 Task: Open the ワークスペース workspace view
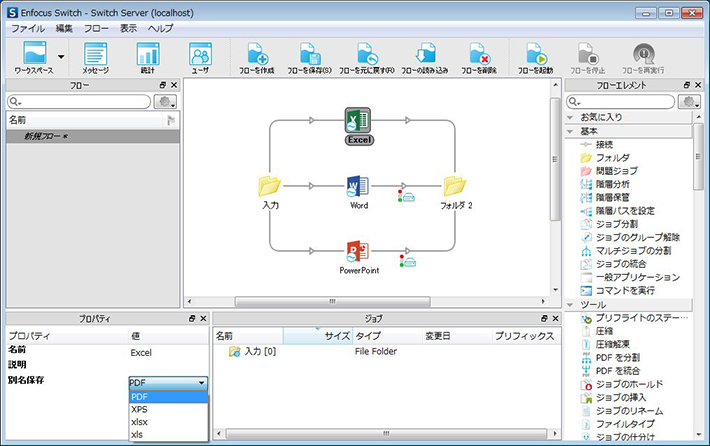click(x=34, y=58)
